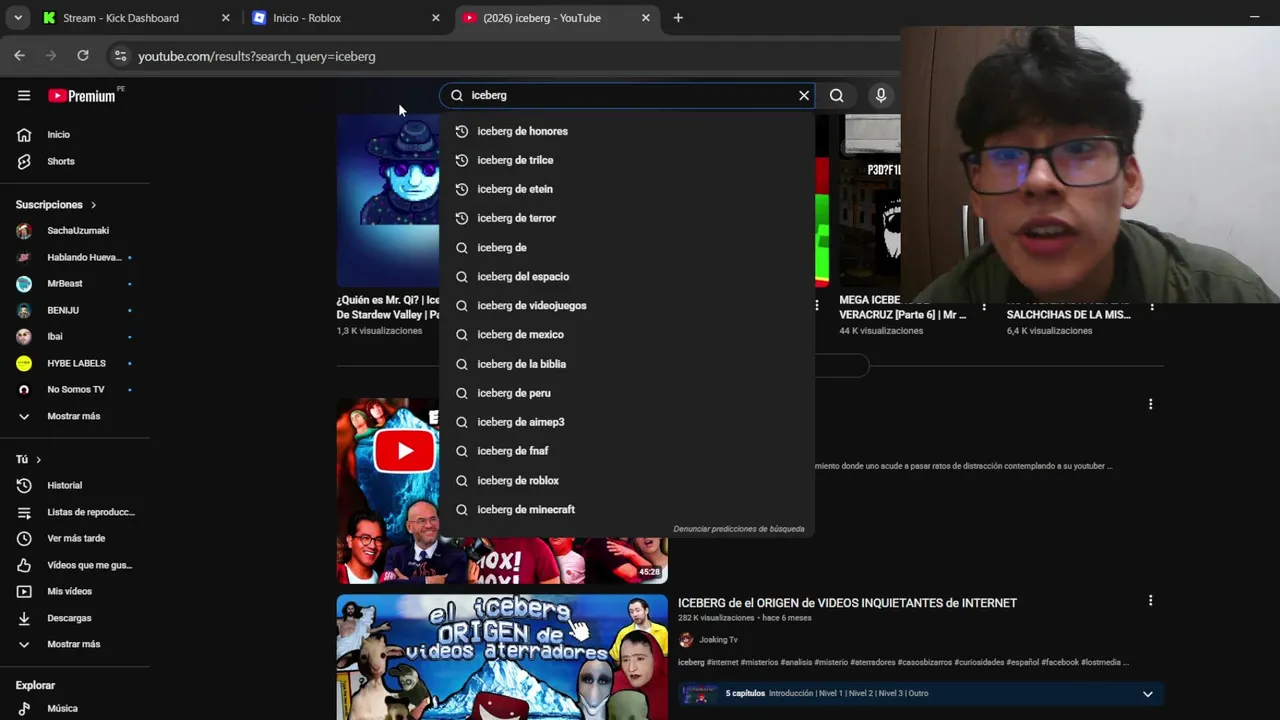The width and height of the screenshot is (1280, 720).
Task: Open Joaking Tv channel link
Action: [718, 640]
